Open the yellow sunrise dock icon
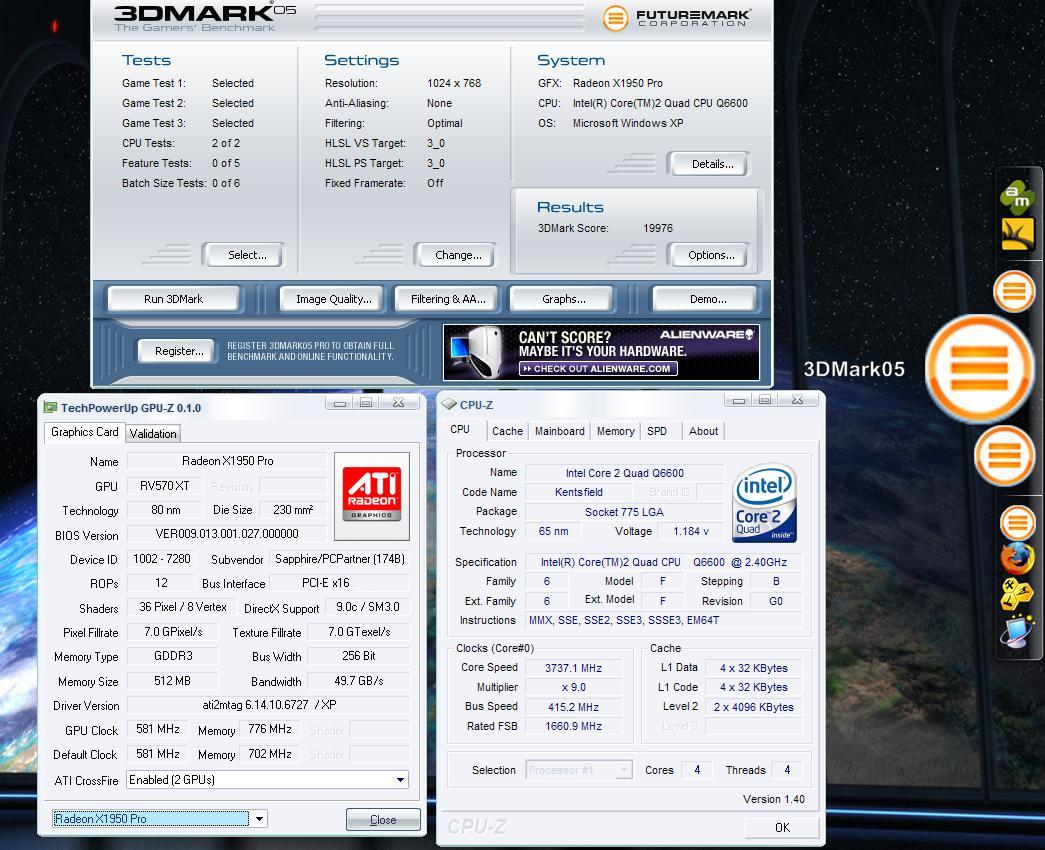 click(x=1017, y=234)
